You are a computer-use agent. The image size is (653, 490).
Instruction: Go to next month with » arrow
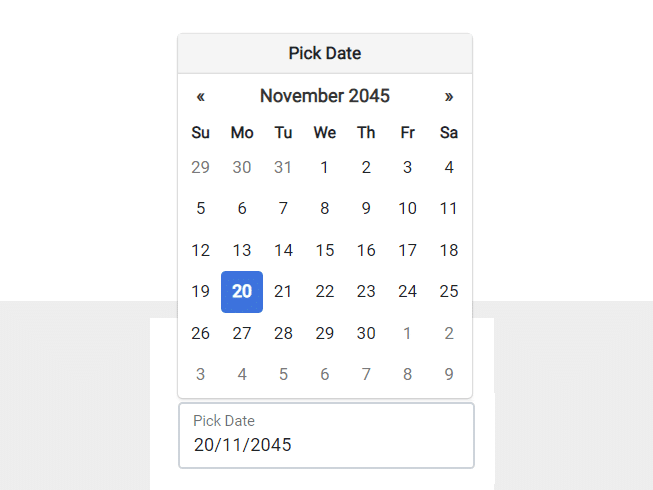point(449,96)
